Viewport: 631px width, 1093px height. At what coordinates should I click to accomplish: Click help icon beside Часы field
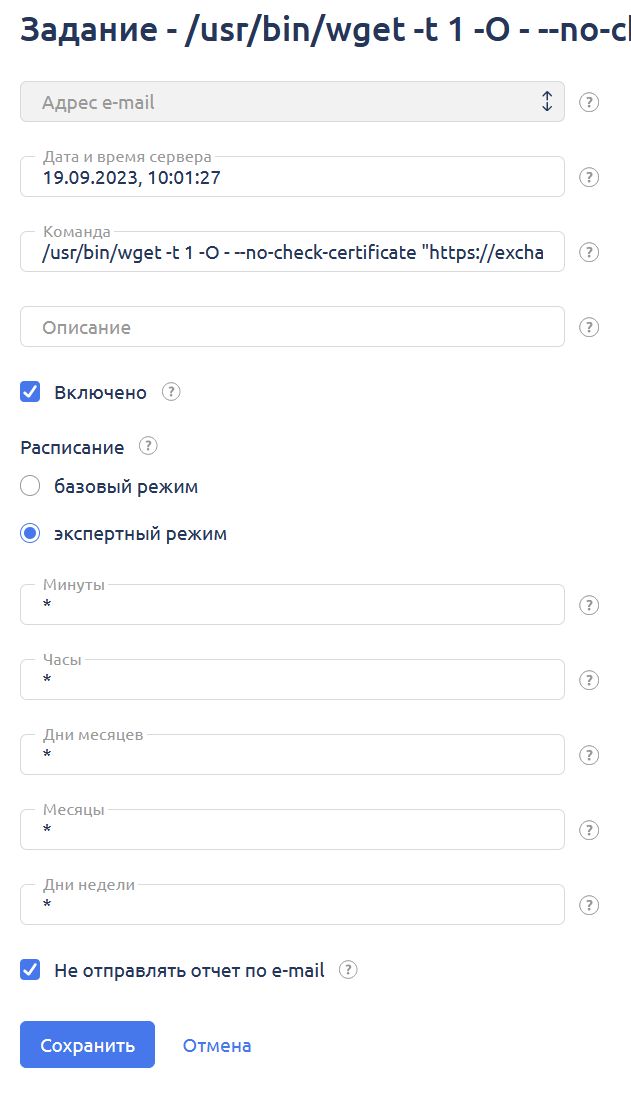click(x=589, y=680)
